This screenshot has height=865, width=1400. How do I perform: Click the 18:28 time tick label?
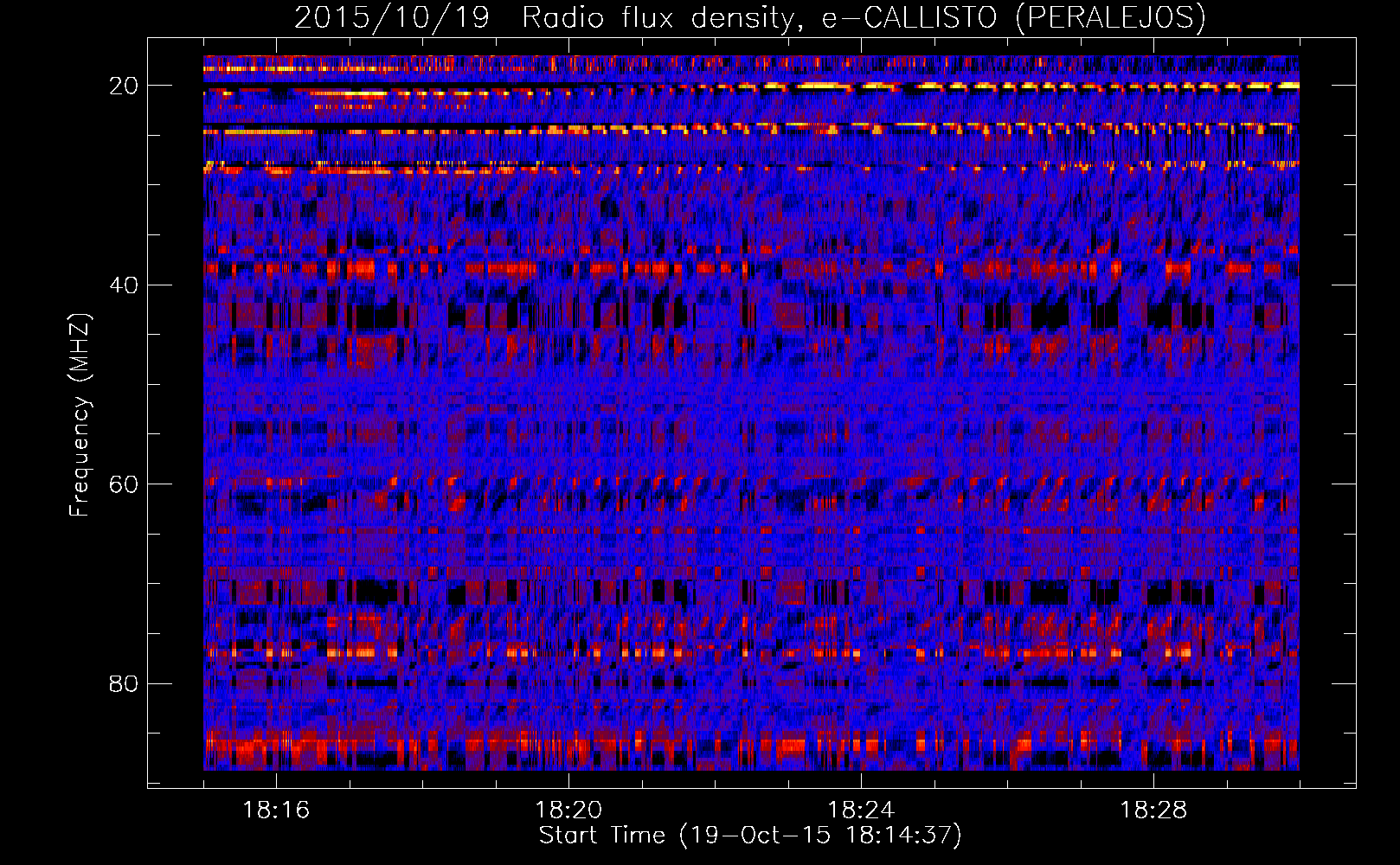click(x=1153, y=811)
